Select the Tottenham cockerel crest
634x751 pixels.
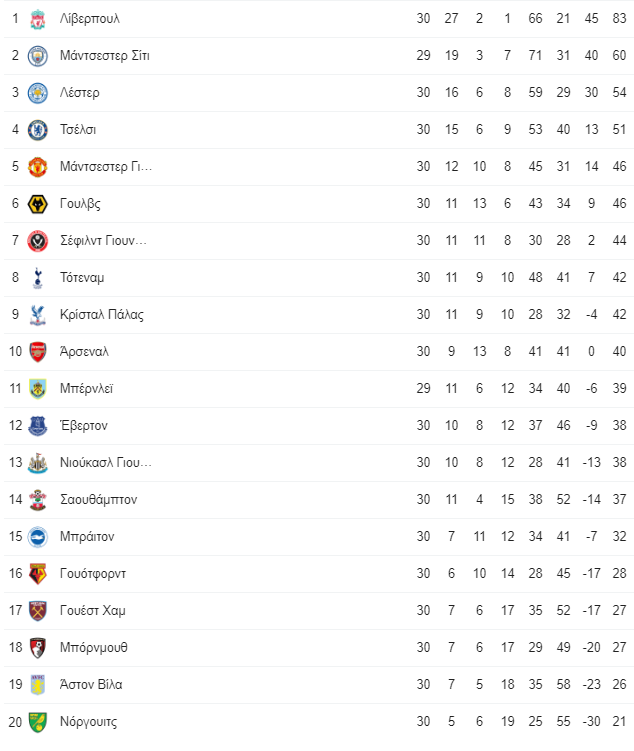(x=37, y=278)
